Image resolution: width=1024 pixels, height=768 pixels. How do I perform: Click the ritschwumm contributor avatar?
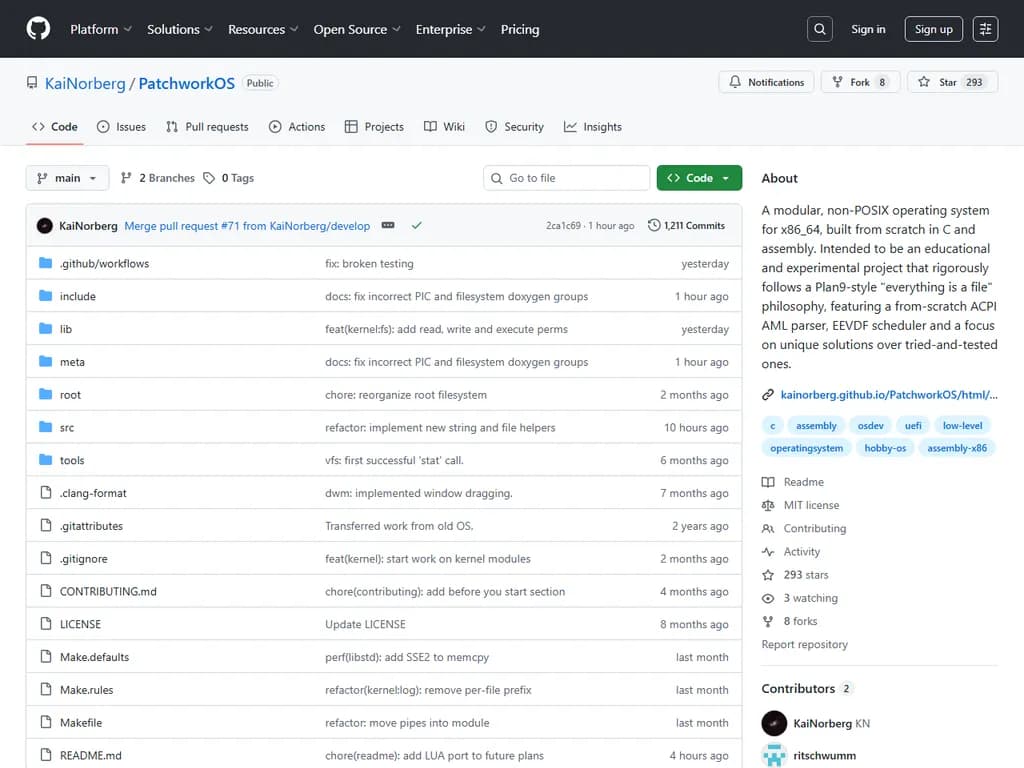point(774,755)
